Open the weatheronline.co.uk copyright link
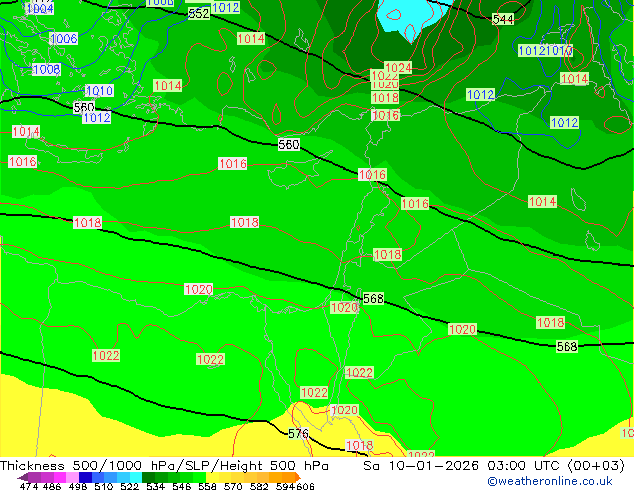 coord(550,481)
